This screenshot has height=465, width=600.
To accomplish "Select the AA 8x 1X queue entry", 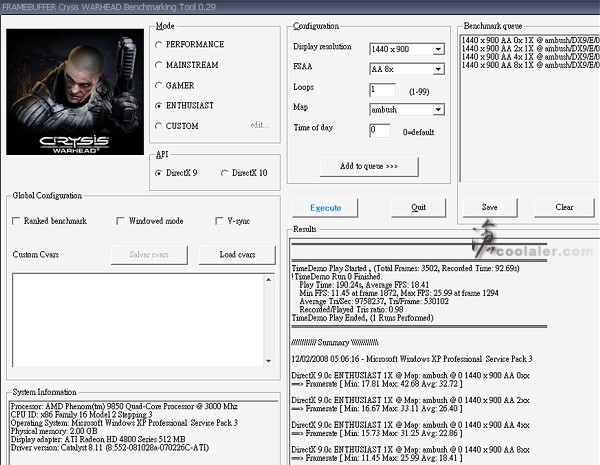I will [x=530, y=65].
